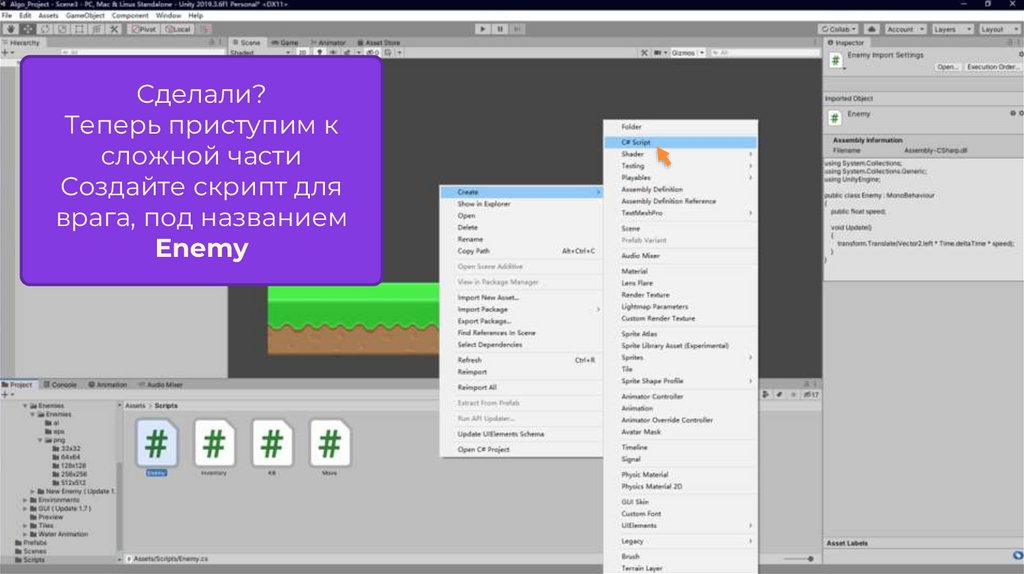Switch to the Console tab
The image size is (1024, 574).
coord(60,385)
